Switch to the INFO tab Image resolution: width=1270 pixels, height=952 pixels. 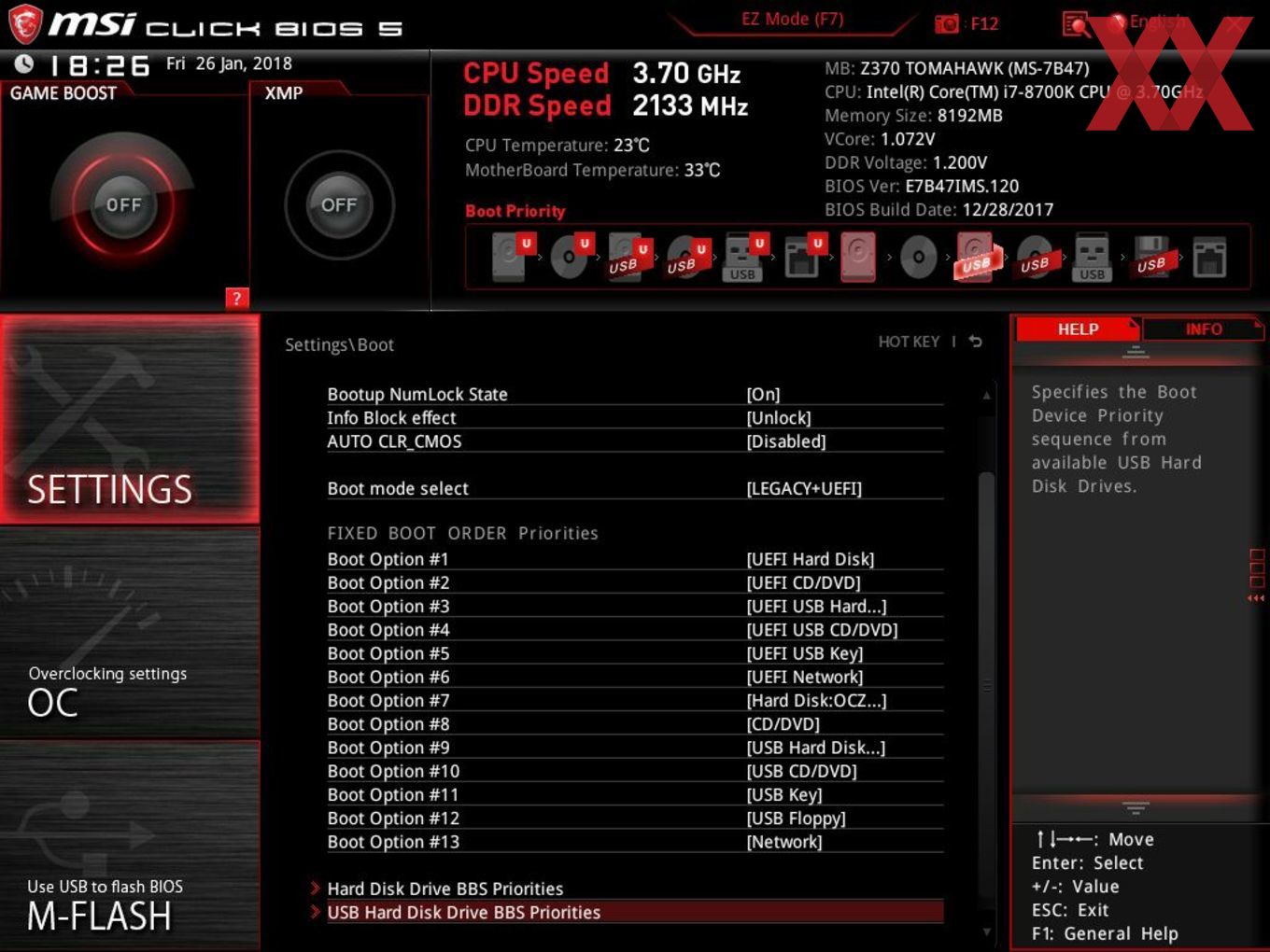[1203, 329]
